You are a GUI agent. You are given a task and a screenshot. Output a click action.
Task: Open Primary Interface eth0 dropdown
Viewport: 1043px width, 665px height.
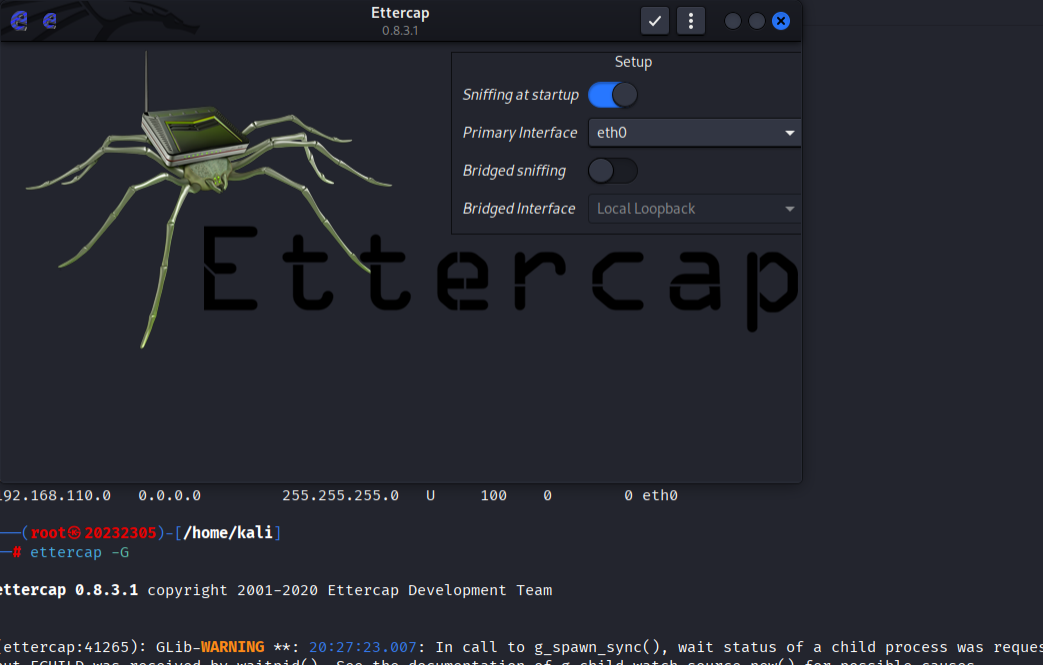tap(694, 133)
